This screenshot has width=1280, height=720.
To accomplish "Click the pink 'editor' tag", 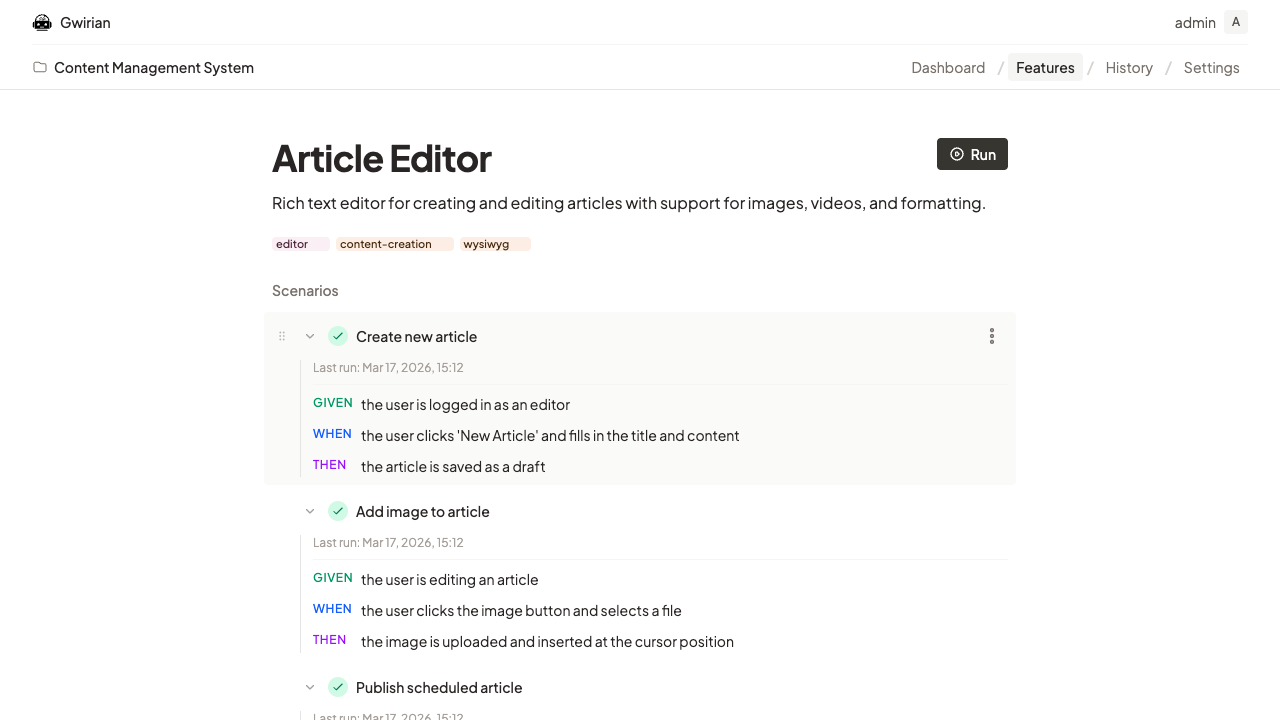I will [x=300, y=244].
